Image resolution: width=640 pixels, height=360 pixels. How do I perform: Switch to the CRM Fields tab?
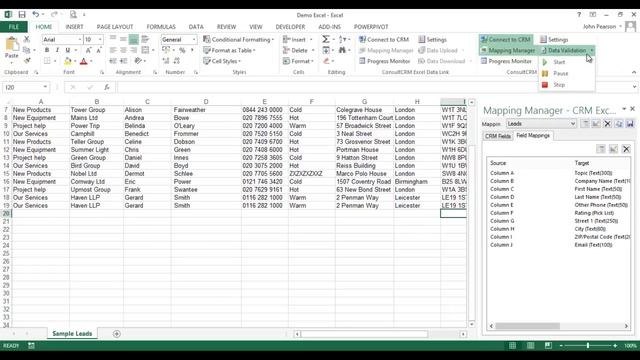tap(498, 136)
